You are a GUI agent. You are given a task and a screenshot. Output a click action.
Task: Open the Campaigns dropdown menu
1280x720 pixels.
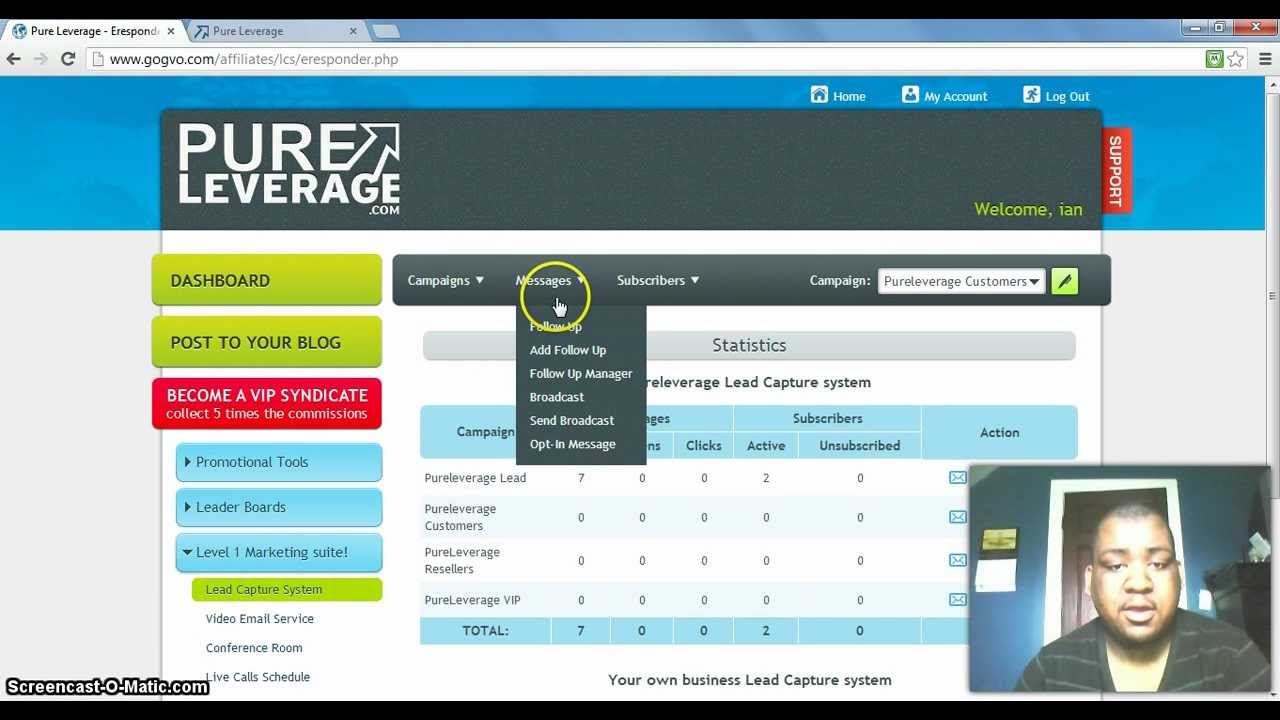[446, 280]
